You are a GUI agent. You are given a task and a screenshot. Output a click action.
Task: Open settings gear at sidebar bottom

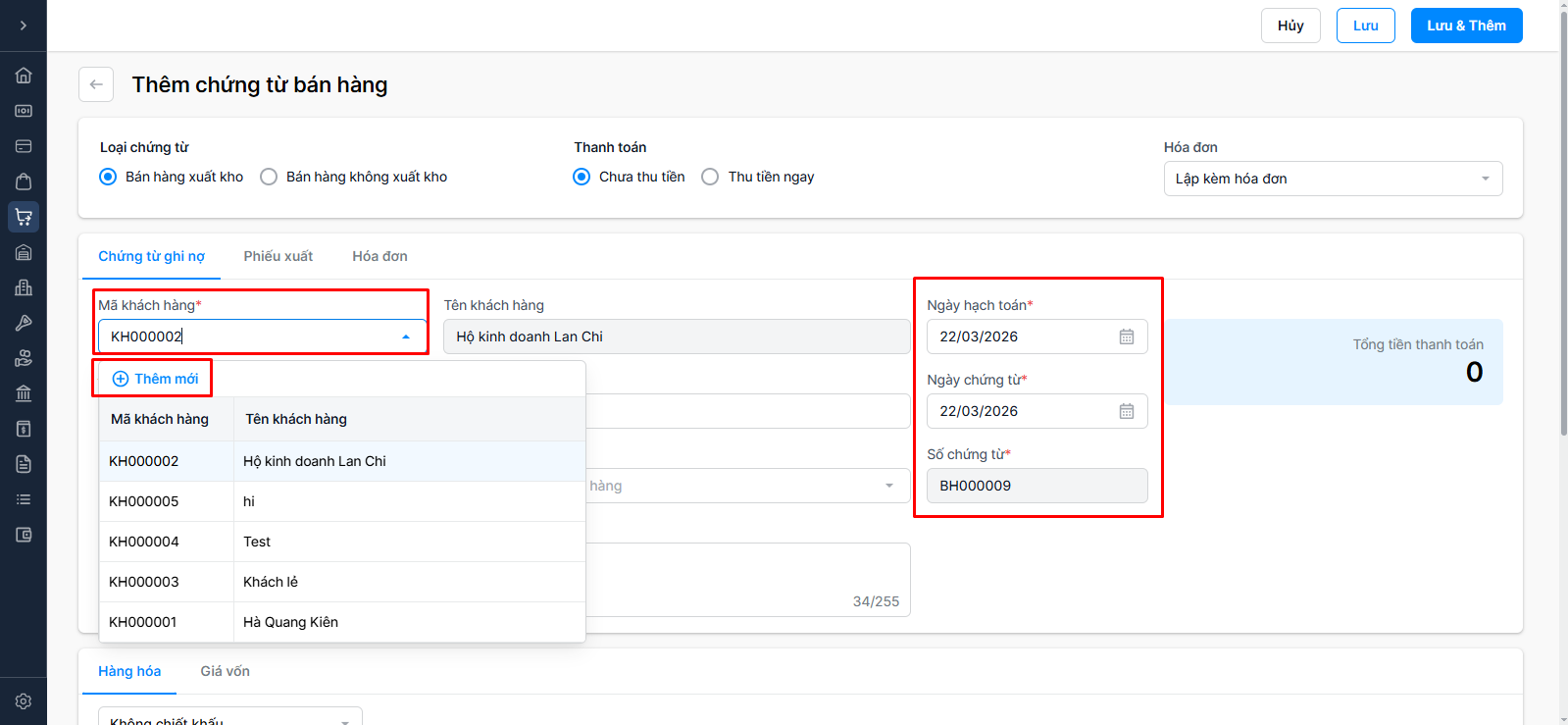pyautogui.click(x=24, y=701)
